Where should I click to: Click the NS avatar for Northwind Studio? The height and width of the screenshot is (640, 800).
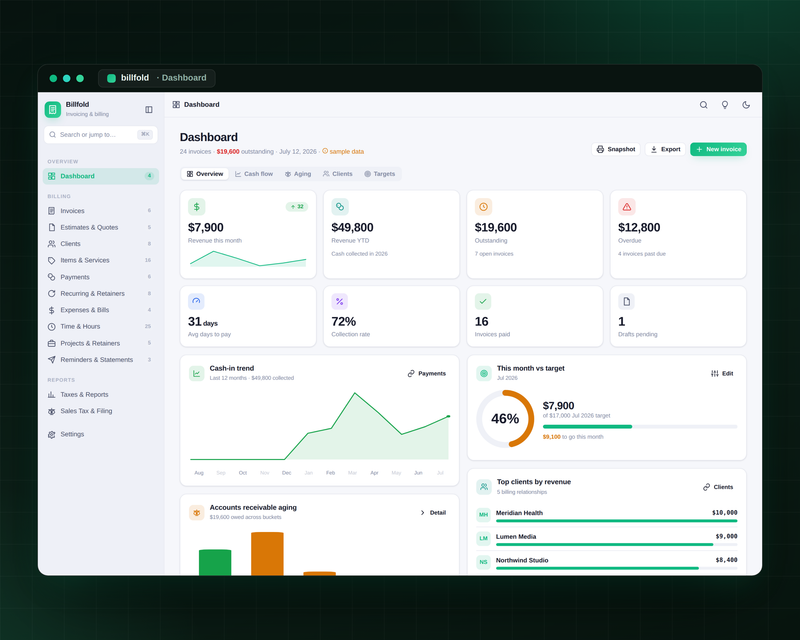[483, 562]
